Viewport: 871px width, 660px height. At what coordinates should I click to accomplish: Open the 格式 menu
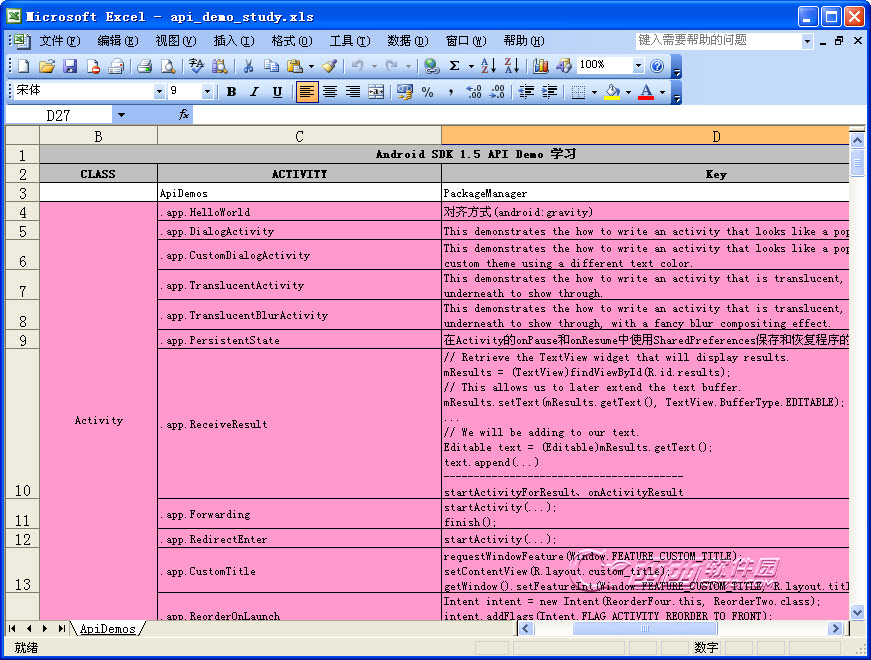coord(291,41)
